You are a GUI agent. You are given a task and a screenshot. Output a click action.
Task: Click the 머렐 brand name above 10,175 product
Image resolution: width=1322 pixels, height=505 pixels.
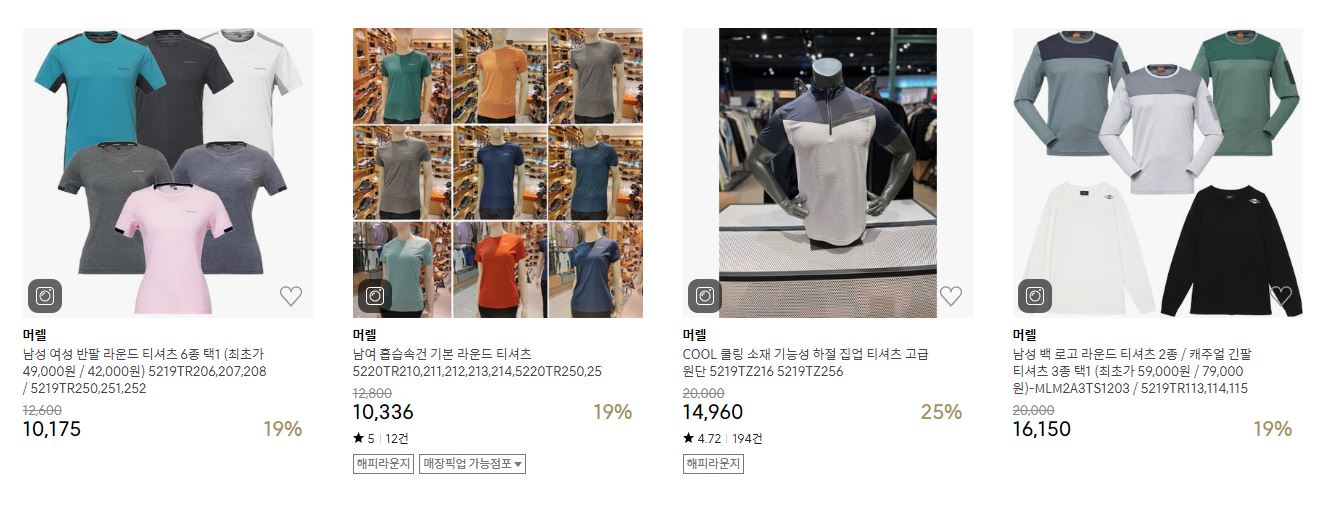[35, 335]
